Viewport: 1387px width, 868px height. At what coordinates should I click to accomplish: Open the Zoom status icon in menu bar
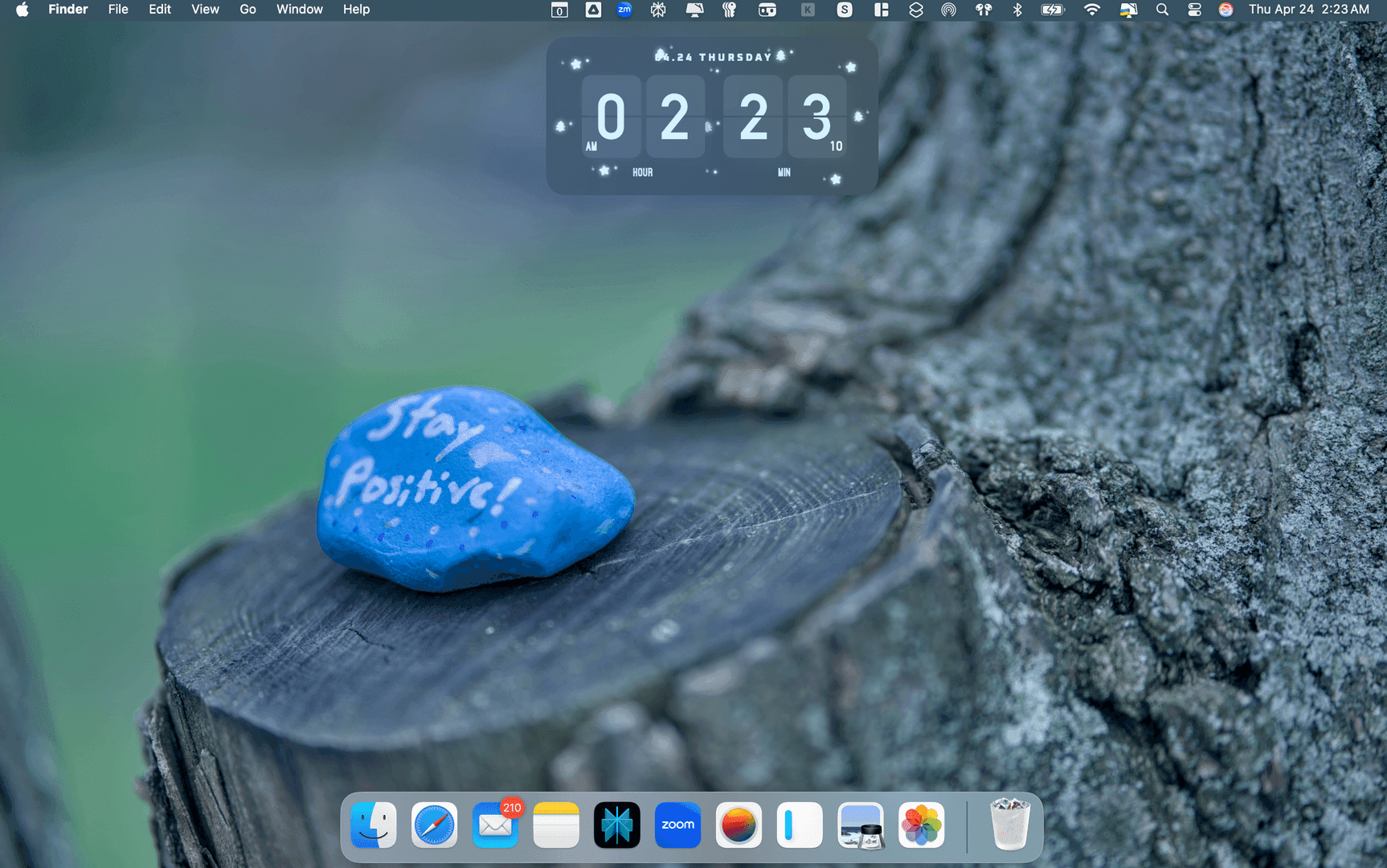coord(624,10)
